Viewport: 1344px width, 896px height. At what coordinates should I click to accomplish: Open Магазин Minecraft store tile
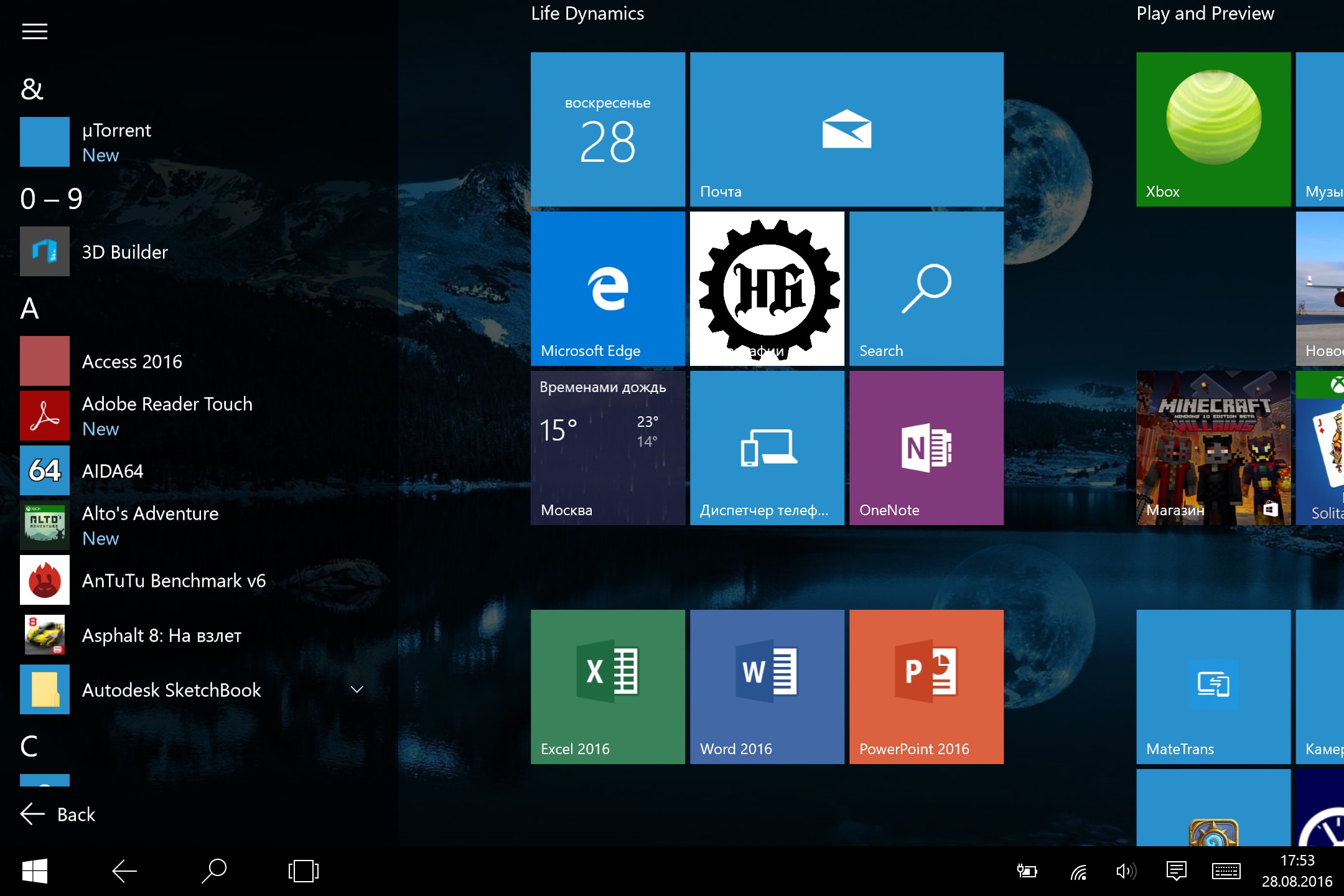[x=1213, y=448]
